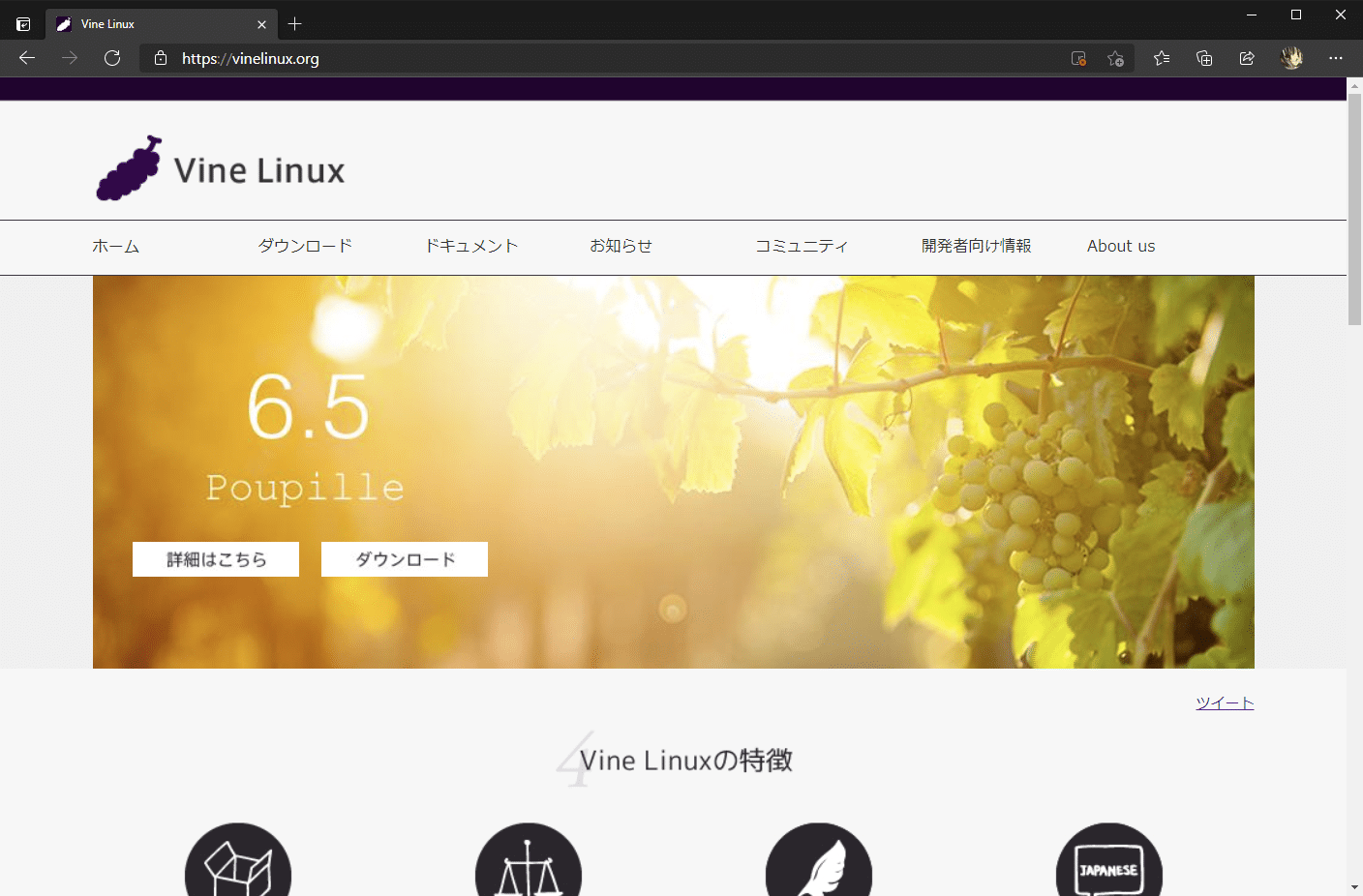Click the 6.5 Poupille hero banner
Screen dimensions: 1363x896
[674, 472]
